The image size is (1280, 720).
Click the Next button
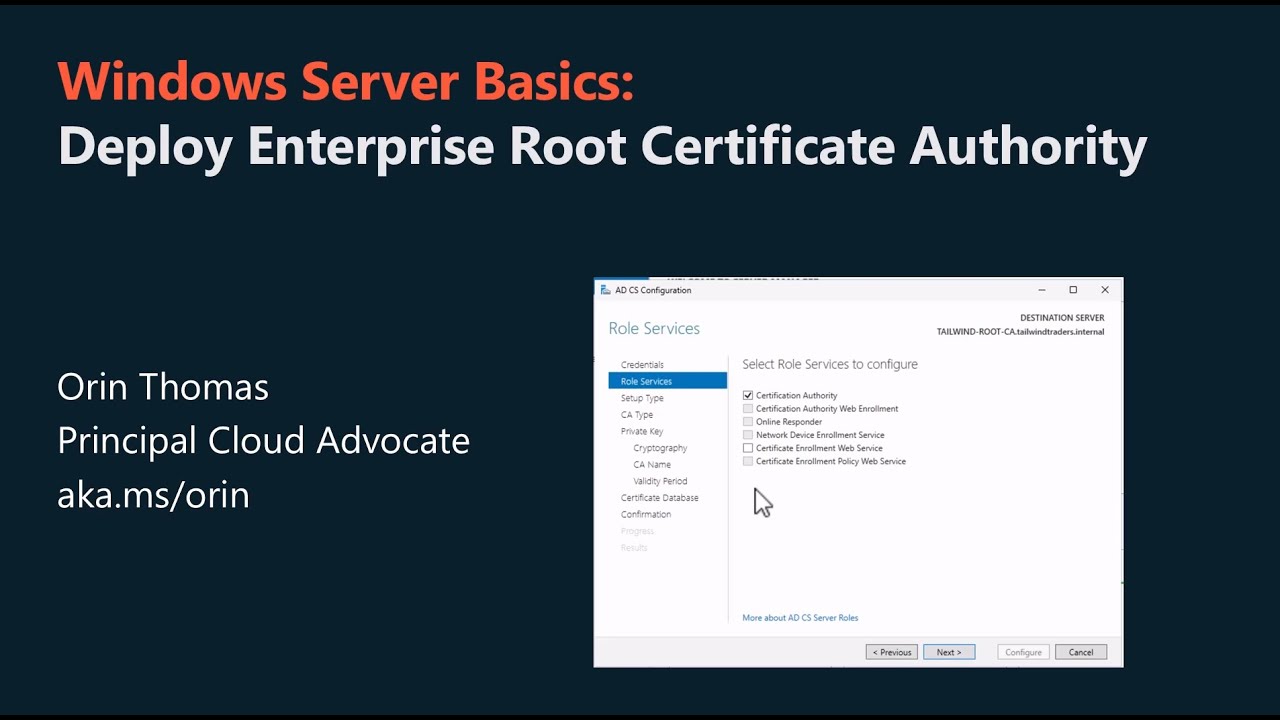coord(949,652)
